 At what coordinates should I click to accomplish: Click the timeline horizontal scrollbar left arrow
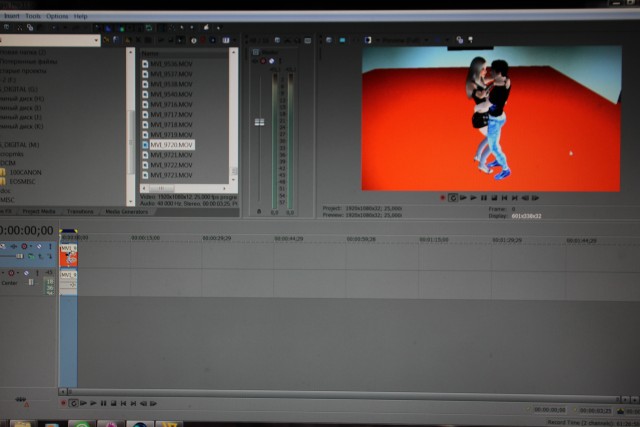(62, 391)
